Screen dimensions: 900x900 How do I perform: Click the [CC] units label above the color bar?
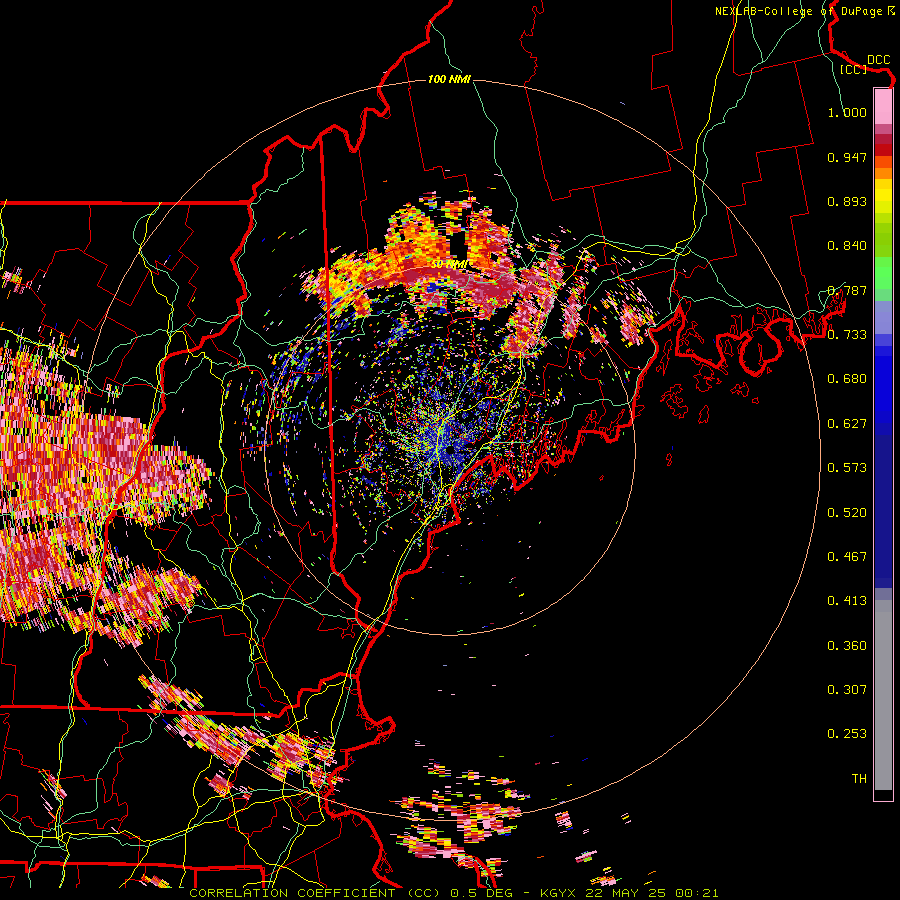[853, 69]
